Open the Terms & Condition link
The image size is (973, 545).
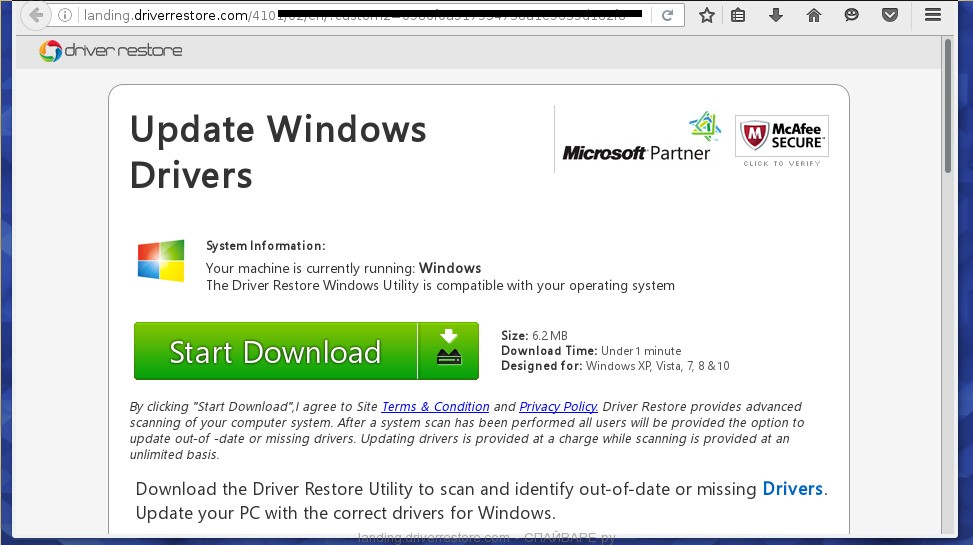(435, 407)
